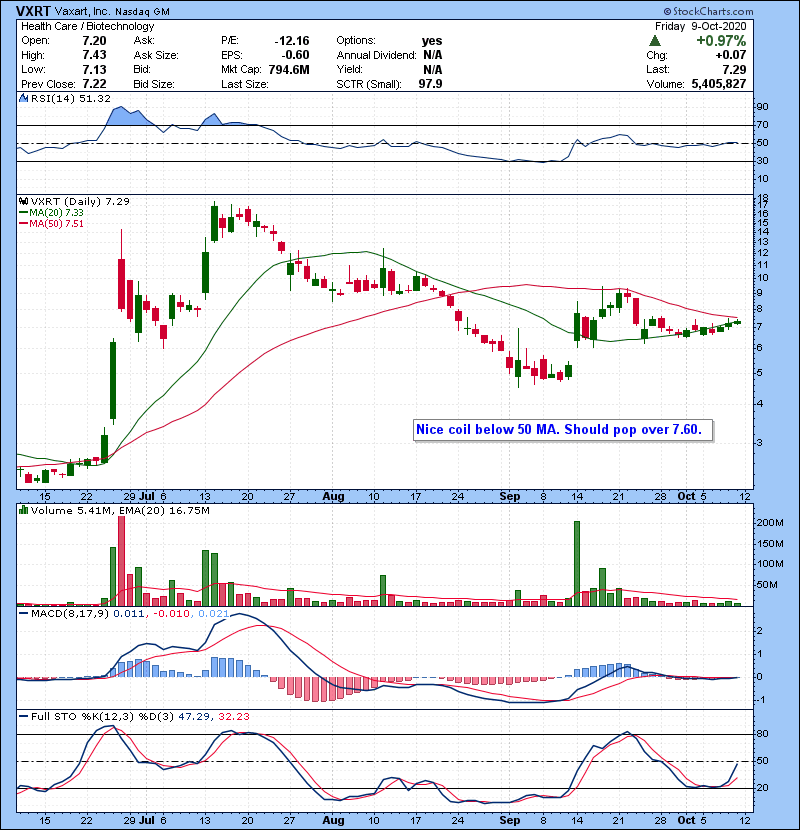Click the tallest green volume bar in September
Image resolution: width=800 pixels, height=830 pixels.
pyautogui.click(x=577, y=563)
